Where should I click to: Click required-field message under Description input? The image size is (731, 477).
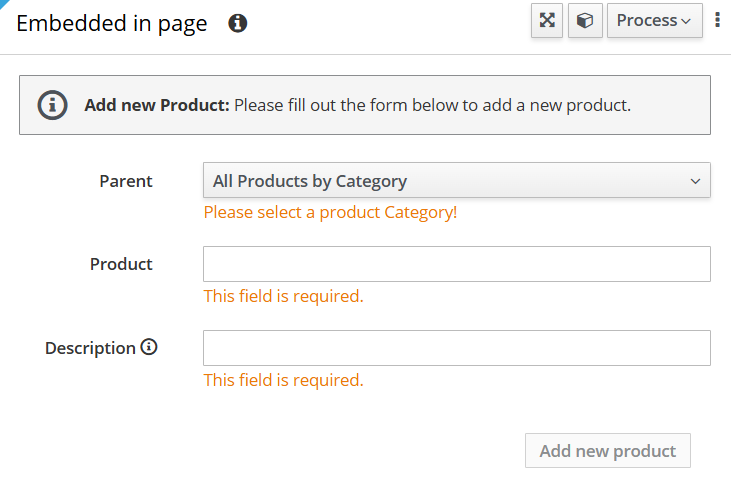[x=283, y=380]
